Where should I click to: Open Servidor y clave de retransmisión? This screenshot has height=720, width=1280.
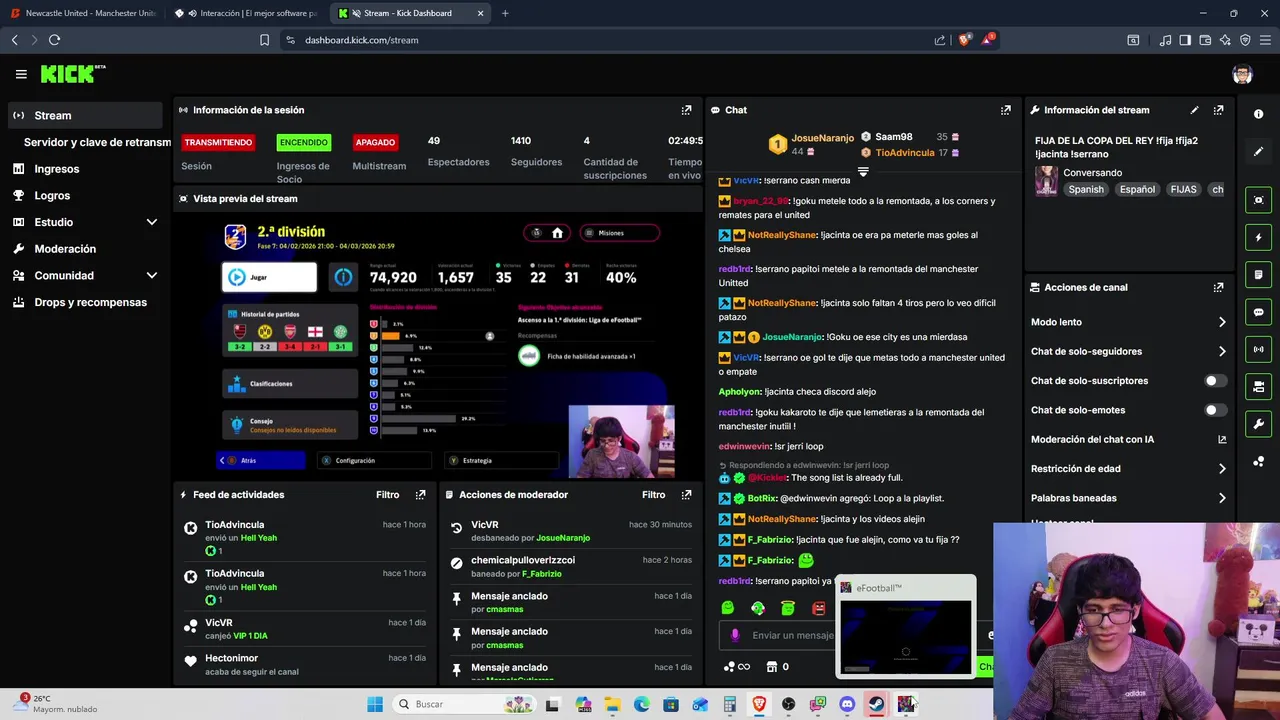(97, 142)
